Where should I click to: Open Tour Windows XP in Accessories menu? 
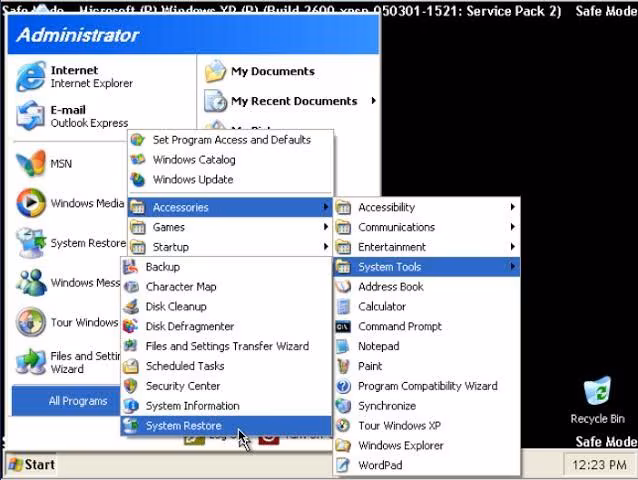pos(426,425)
